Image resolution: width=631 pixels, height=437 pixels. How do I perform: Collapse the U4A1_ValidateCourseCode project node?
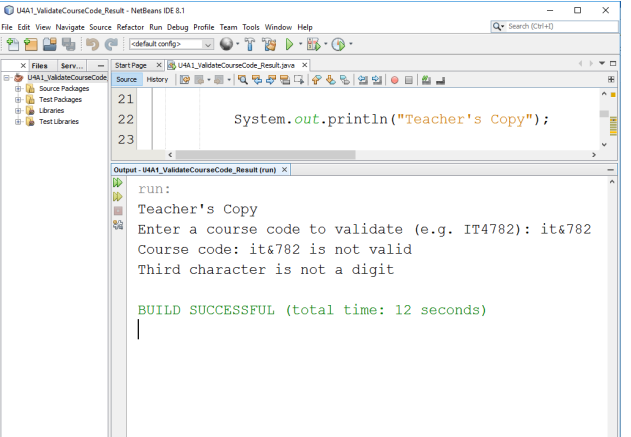pos(6,77)
